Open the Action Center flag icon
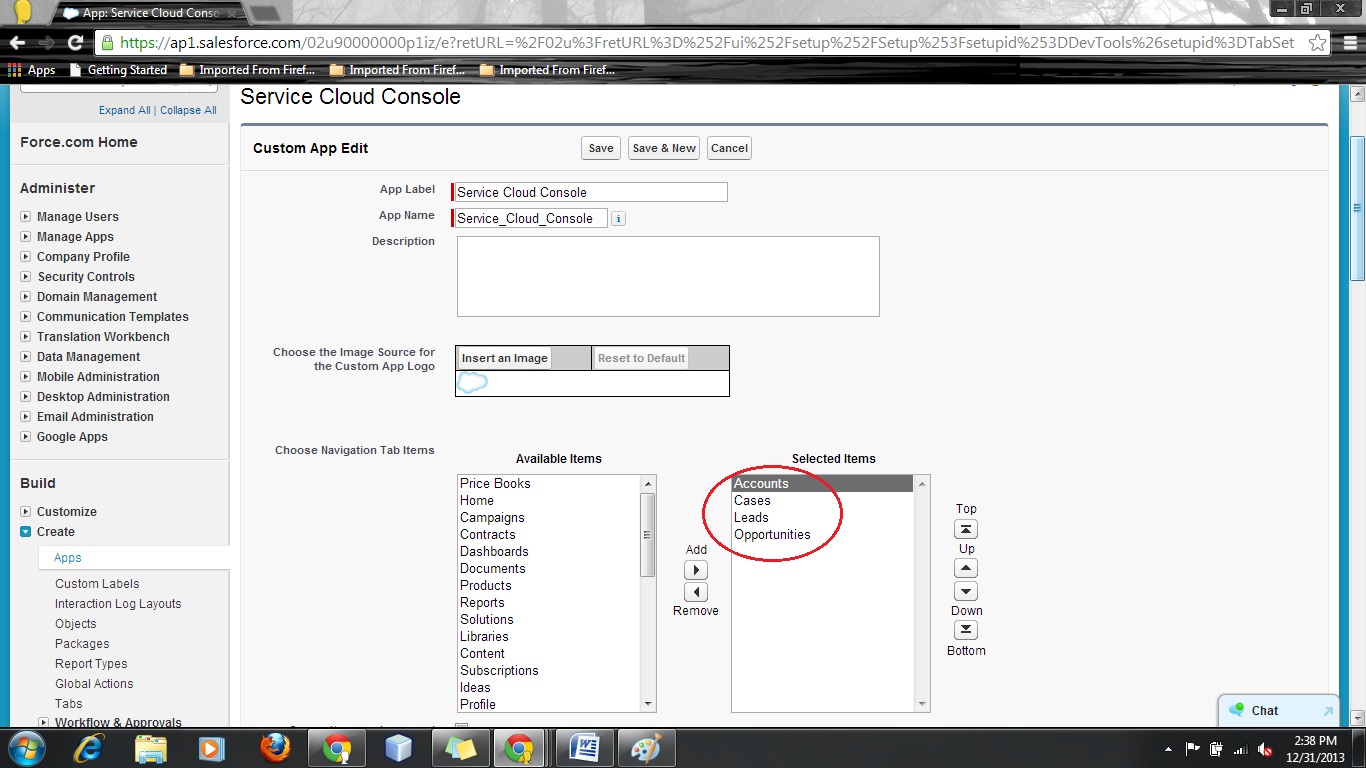Image resolution: width=1366 pixels, height=768 pixels. coord(1193,749)
